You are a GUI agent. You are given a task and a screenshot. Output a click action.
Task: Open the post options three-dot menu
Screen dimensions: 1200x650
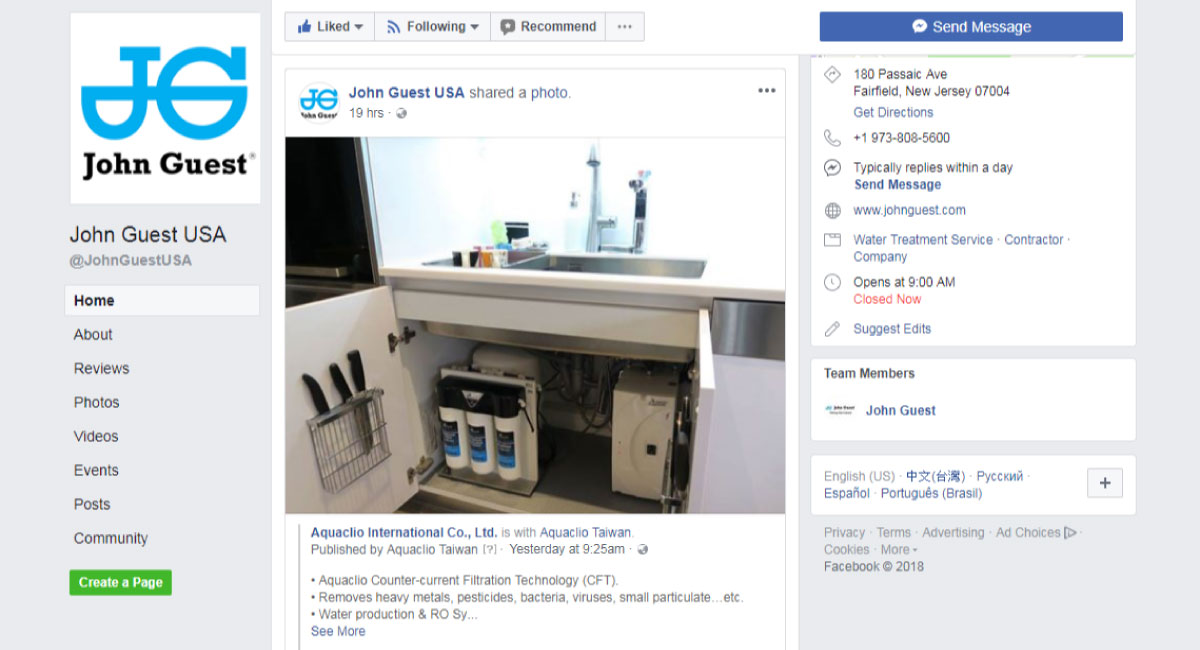(766, 91)
